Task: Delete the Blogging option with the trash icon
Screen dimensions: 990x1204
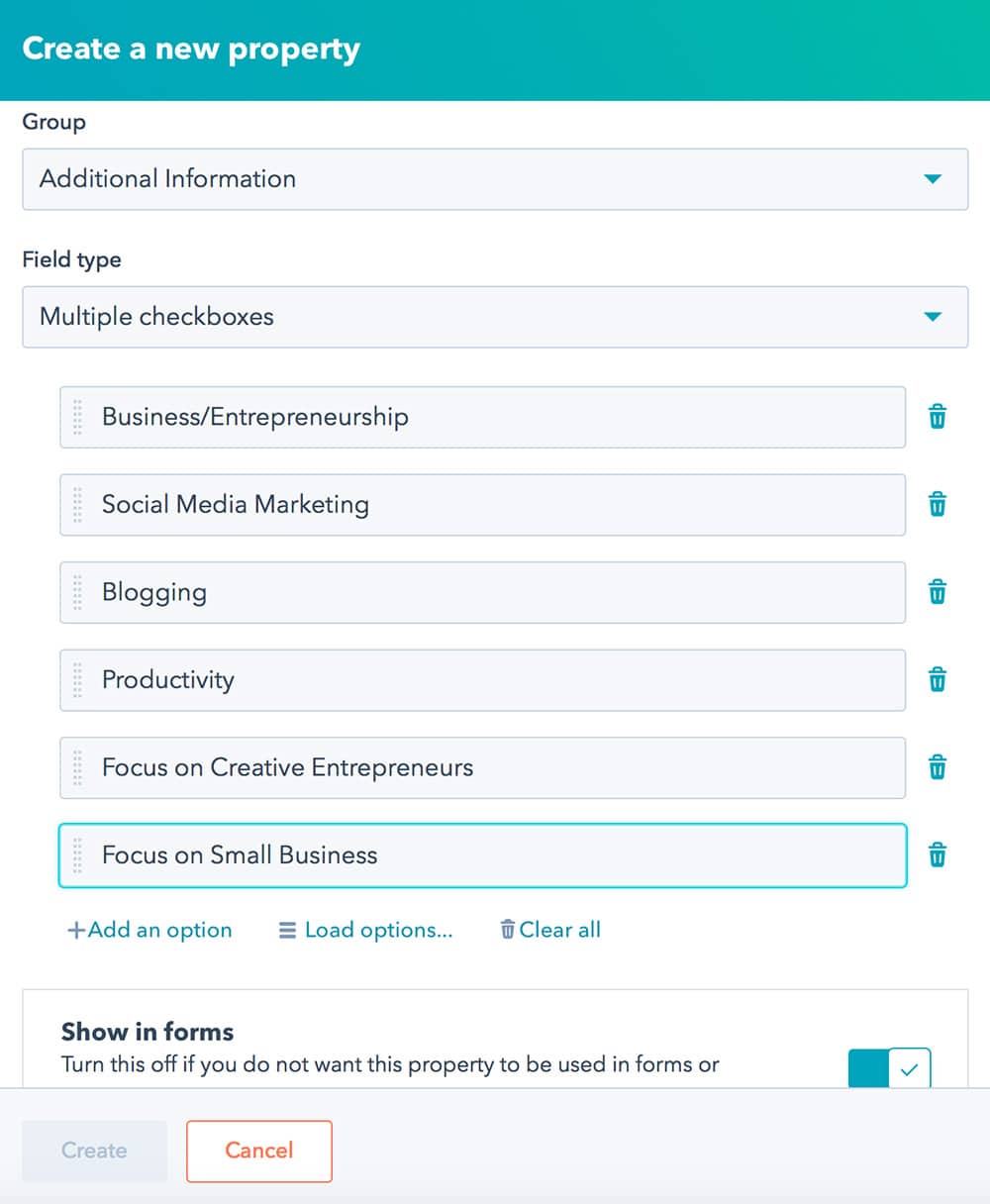Action: point(937,592)
